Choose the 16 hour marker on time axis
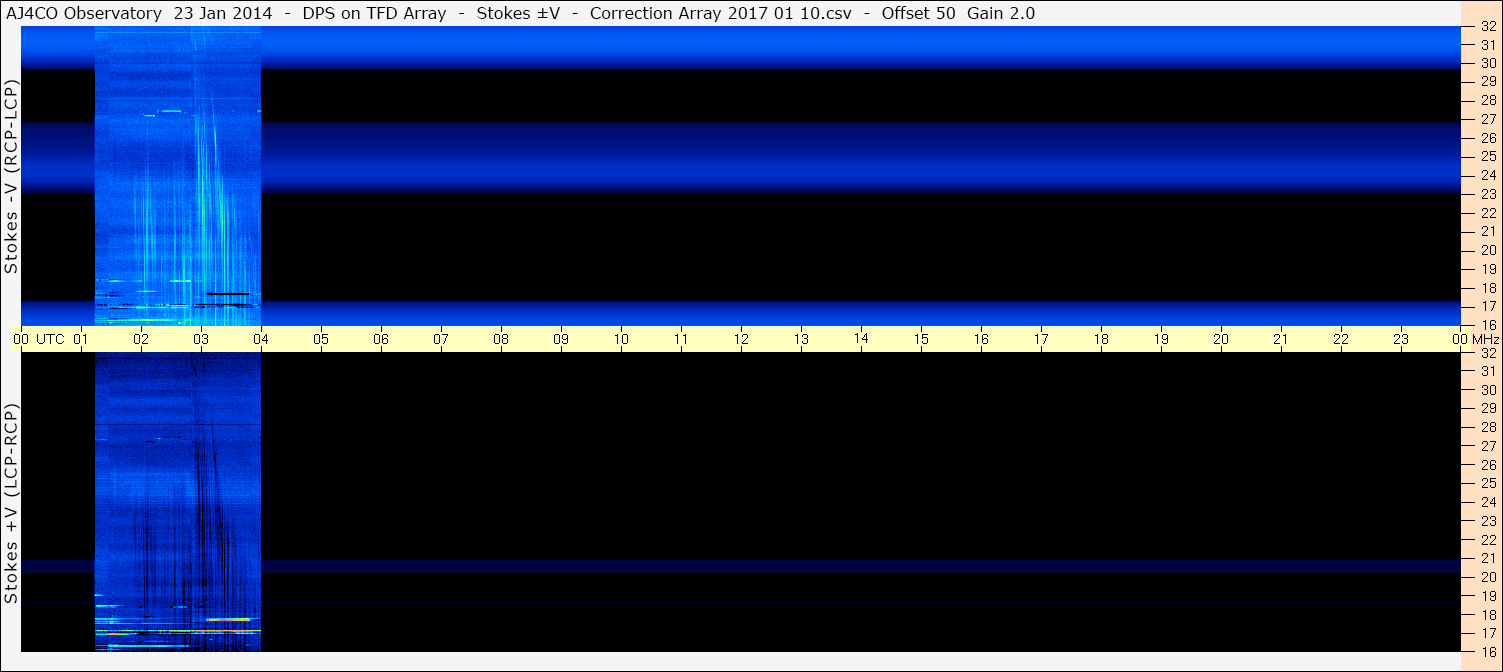Screen dimensions: 1503x672 (981, 339)
